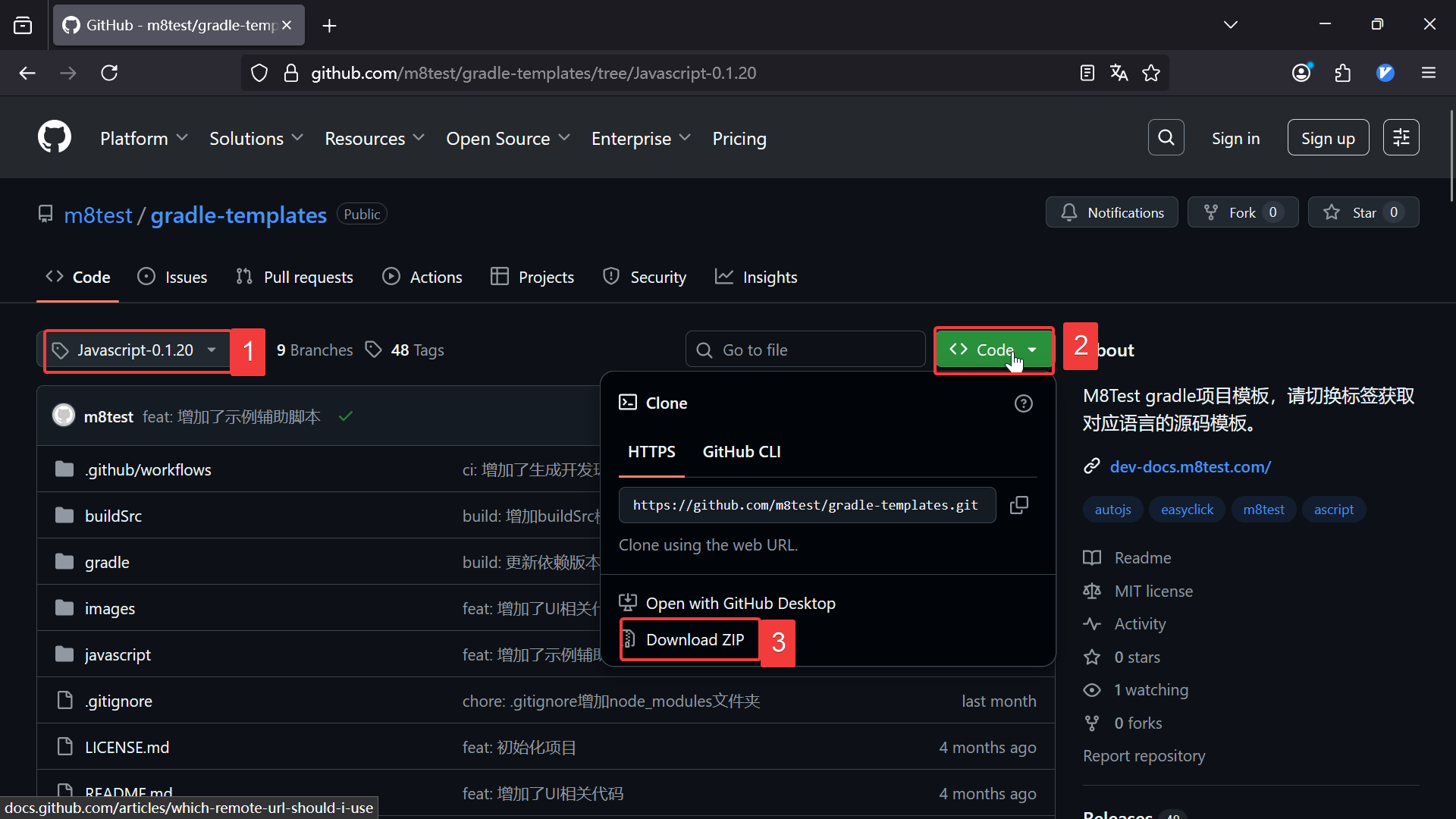
Task: Open the GitHub search magnifier button
Action: 1166,137
